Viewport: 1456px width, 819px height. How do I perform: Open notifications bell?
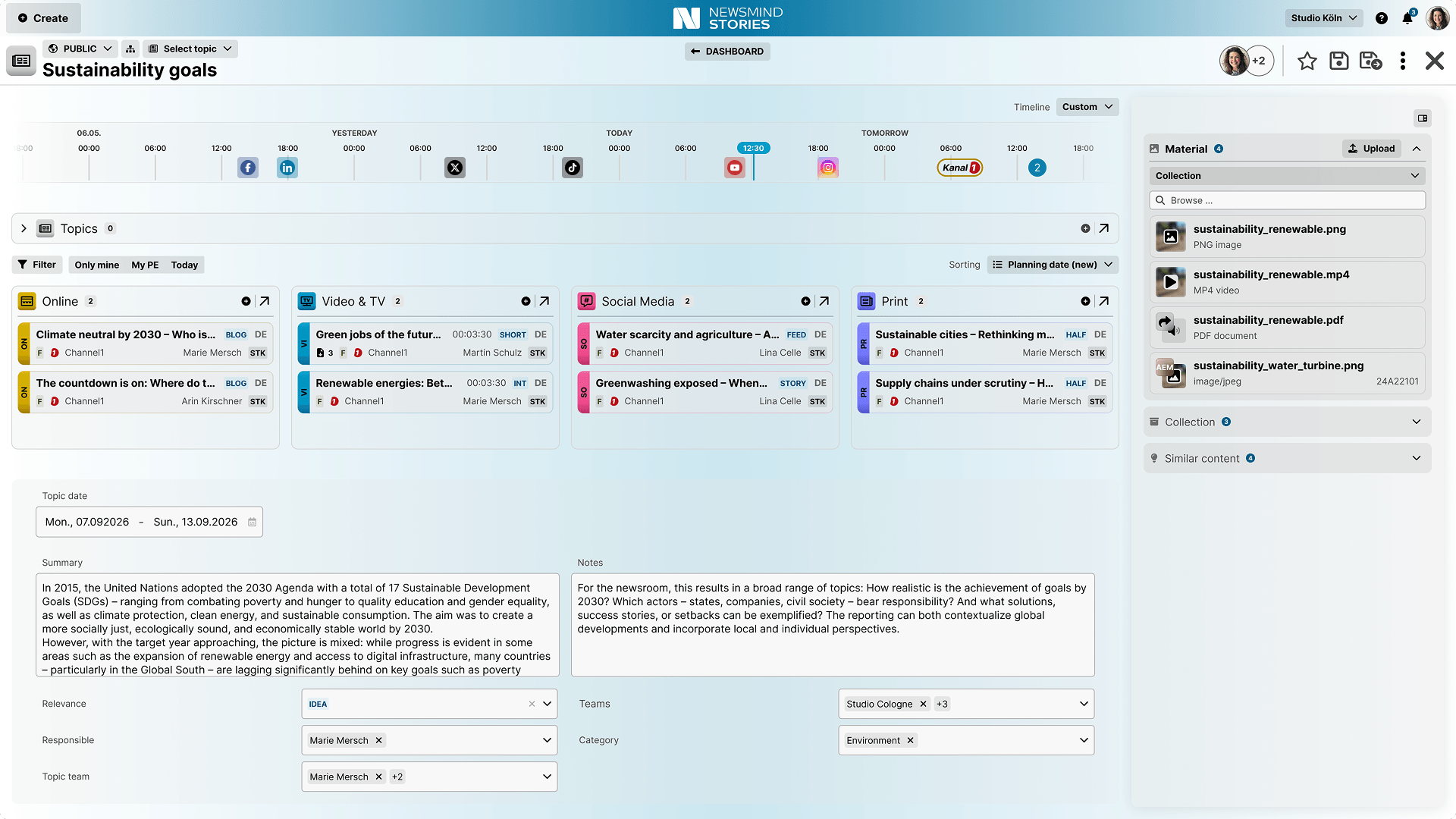[x=1407, y=18]
